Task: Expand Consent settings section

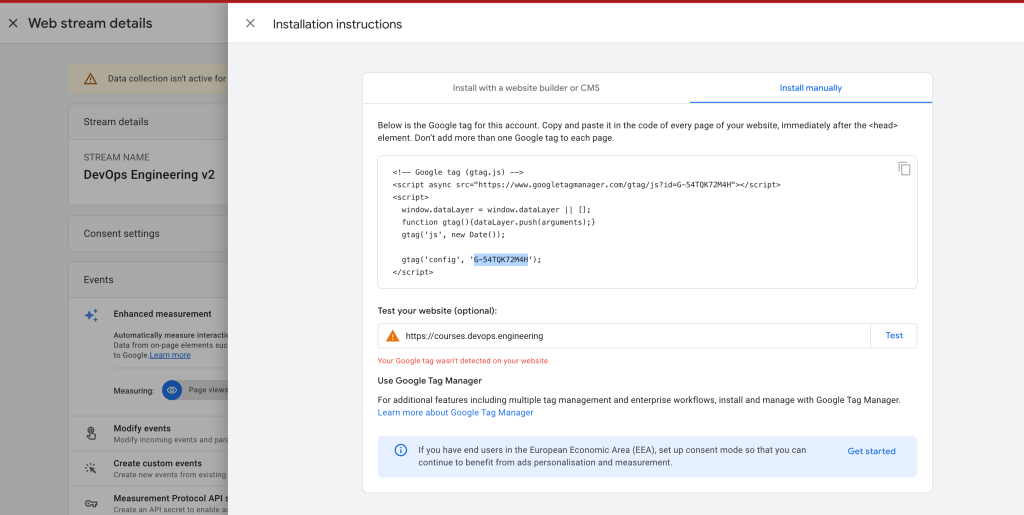Action: click(x=148, y=233)
